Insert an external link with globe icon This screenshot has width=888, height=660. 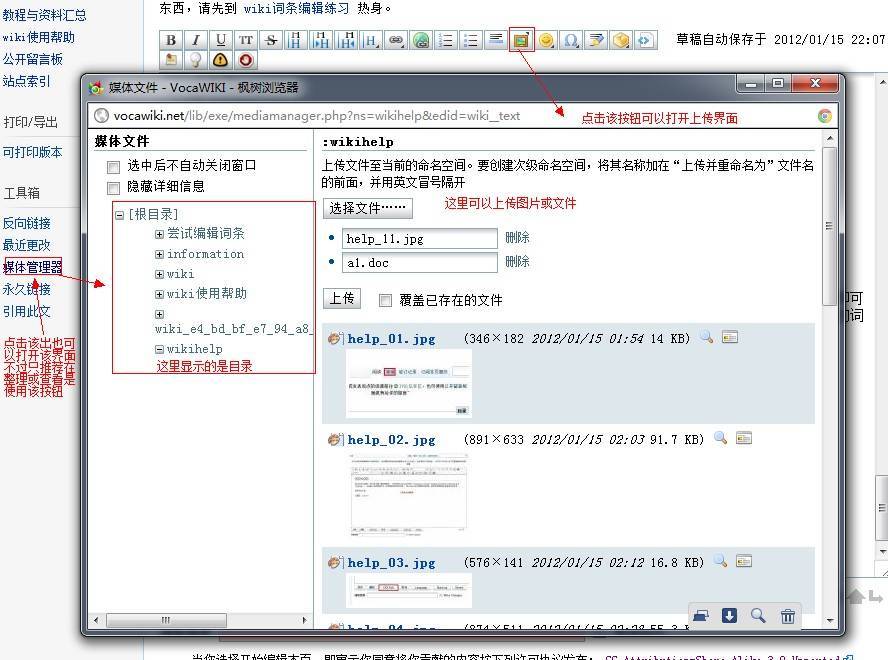point(421,40)
